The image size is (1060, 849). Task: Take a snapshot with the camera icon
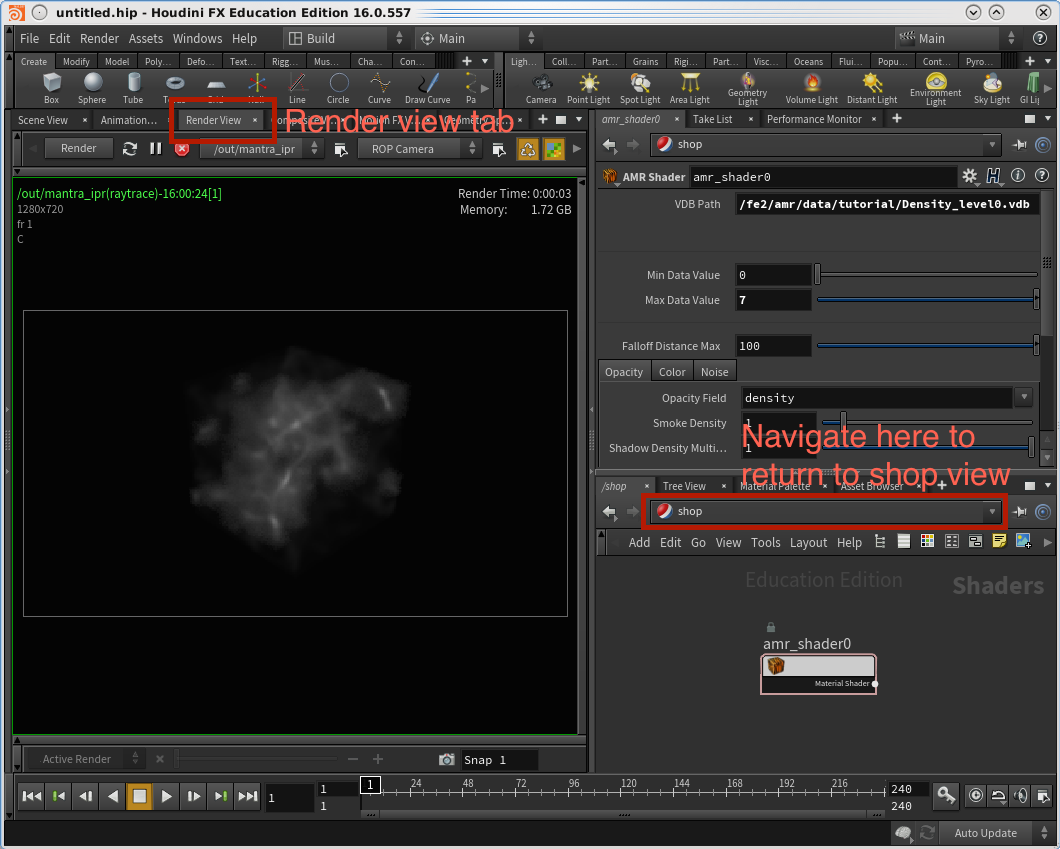(x=447, y=760)
